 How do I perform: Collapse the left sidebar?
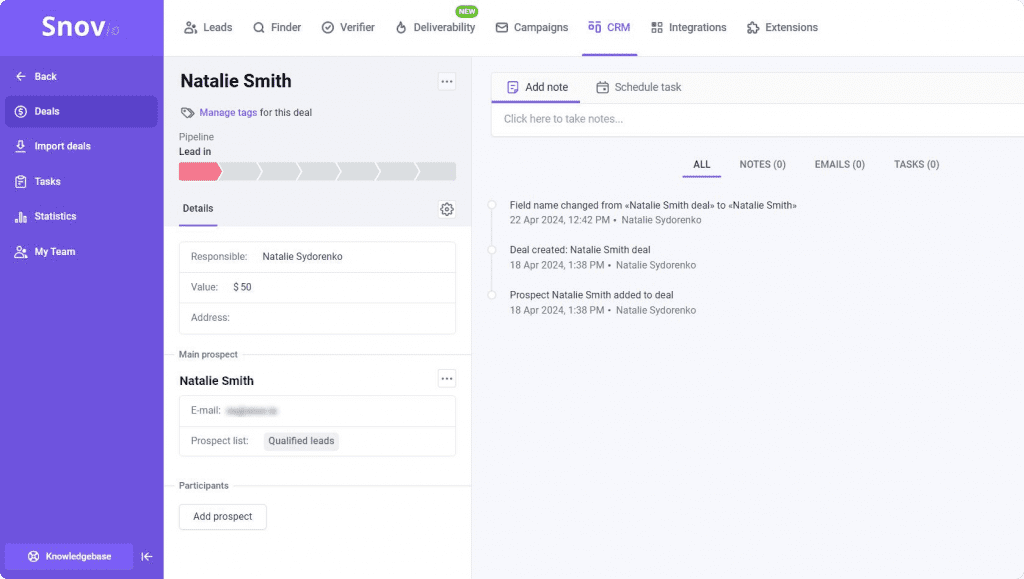[x=146, y=556]
